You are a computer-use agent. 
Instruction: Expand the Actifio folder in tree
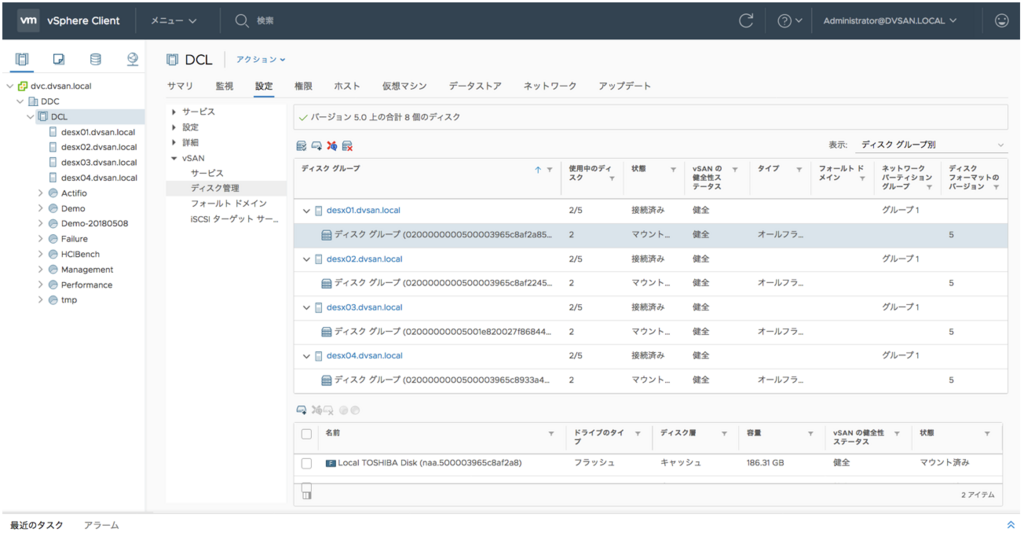tap(40, 193)
